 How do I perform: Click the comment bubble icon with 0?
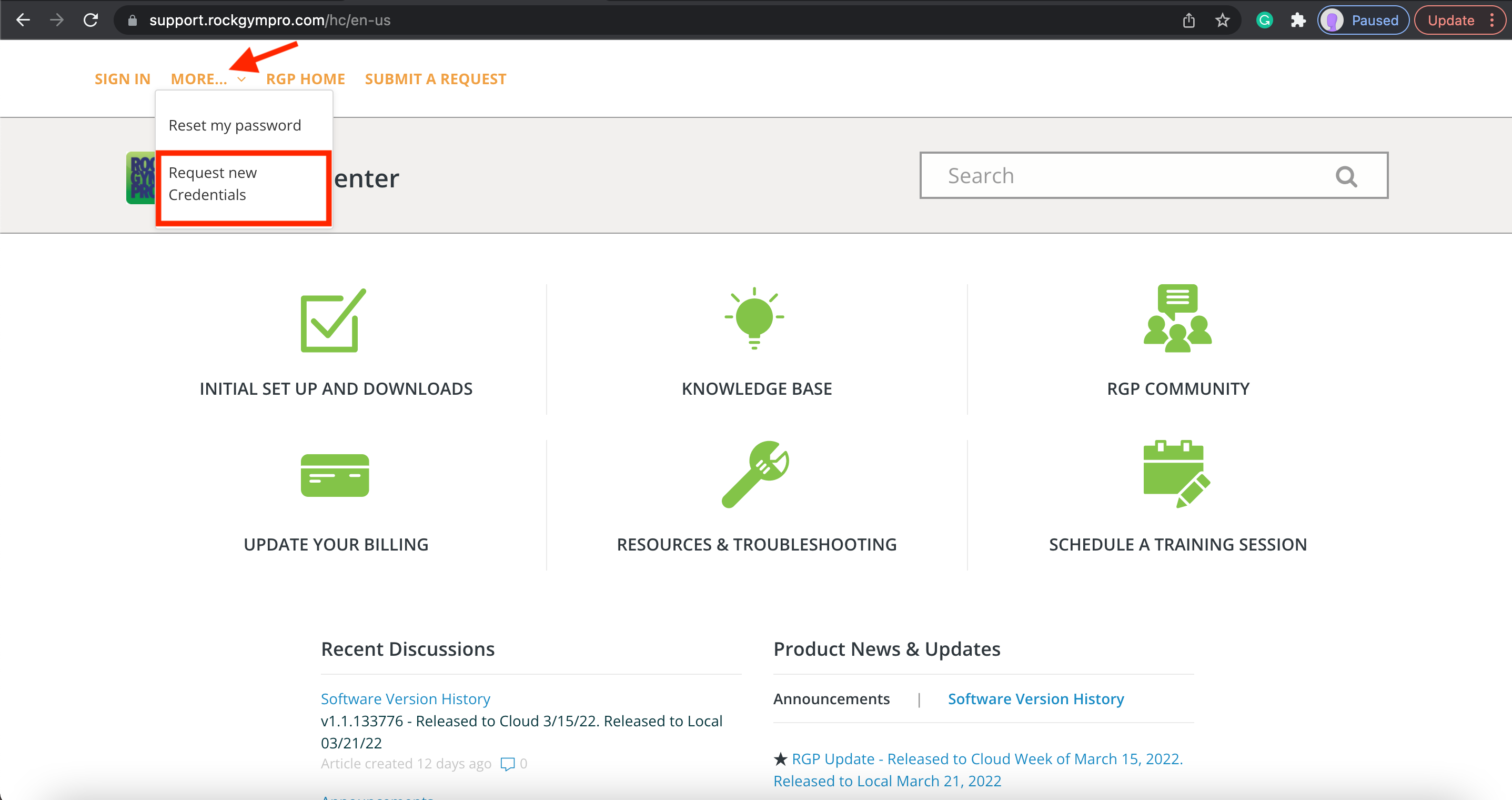tap(507, 764)
